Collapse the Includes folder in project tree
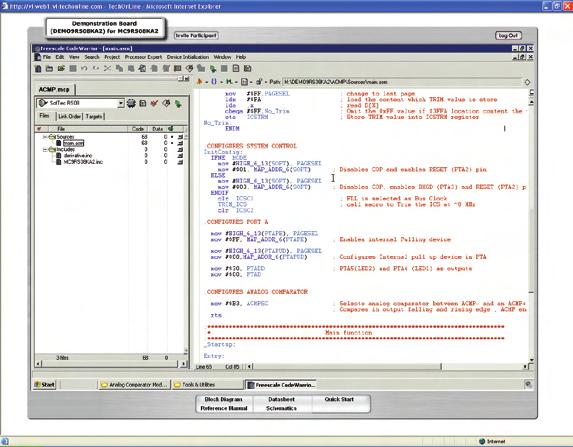Screen dimensions: 573x447 [45, 149]
